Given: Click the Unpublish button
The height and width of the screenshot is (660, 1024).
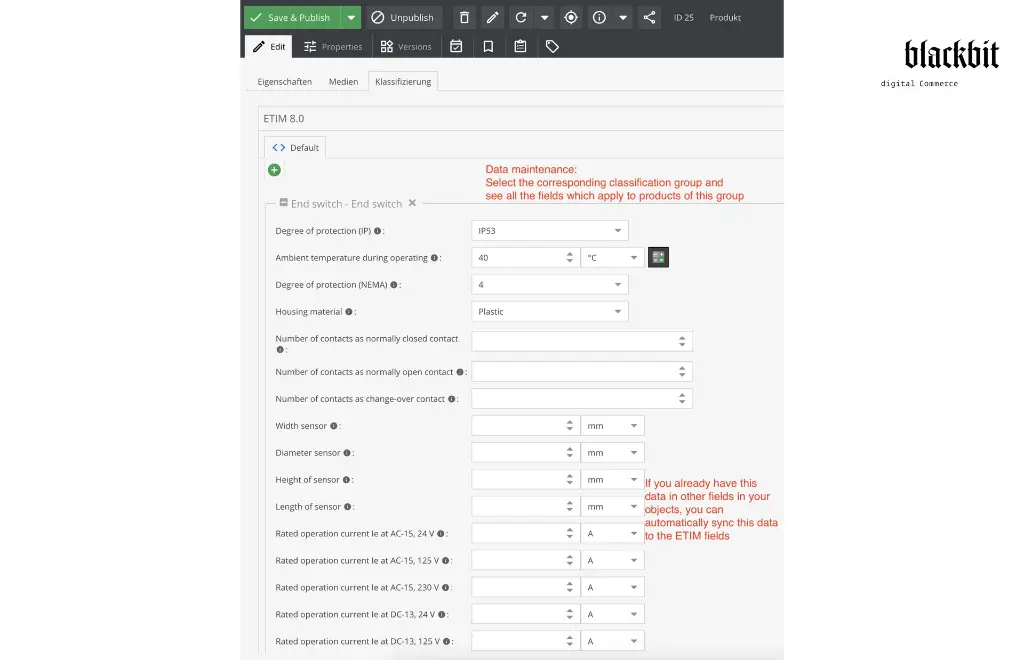Looking at the screenshot, I should 404,18.
